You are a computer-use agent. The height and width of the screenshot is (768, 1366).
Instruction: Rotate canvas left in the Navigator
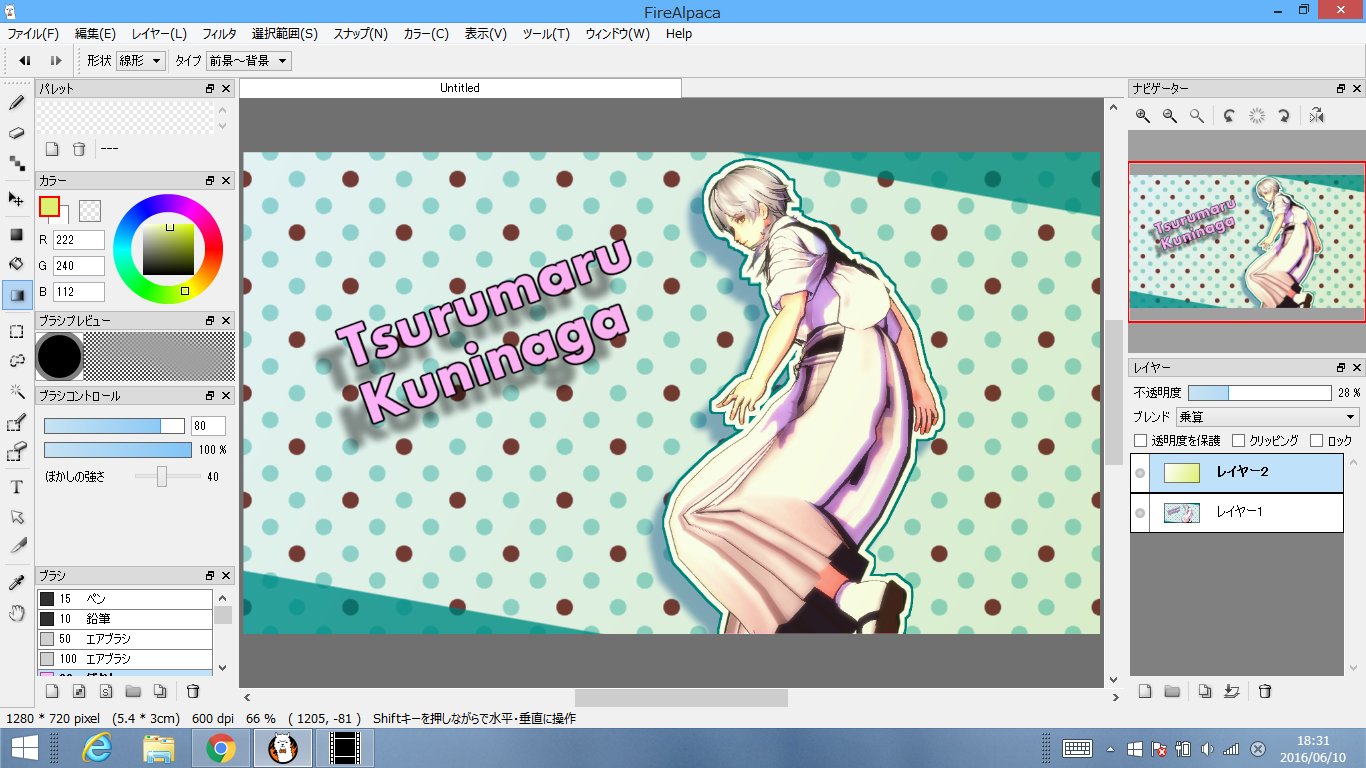(1230, 116)
